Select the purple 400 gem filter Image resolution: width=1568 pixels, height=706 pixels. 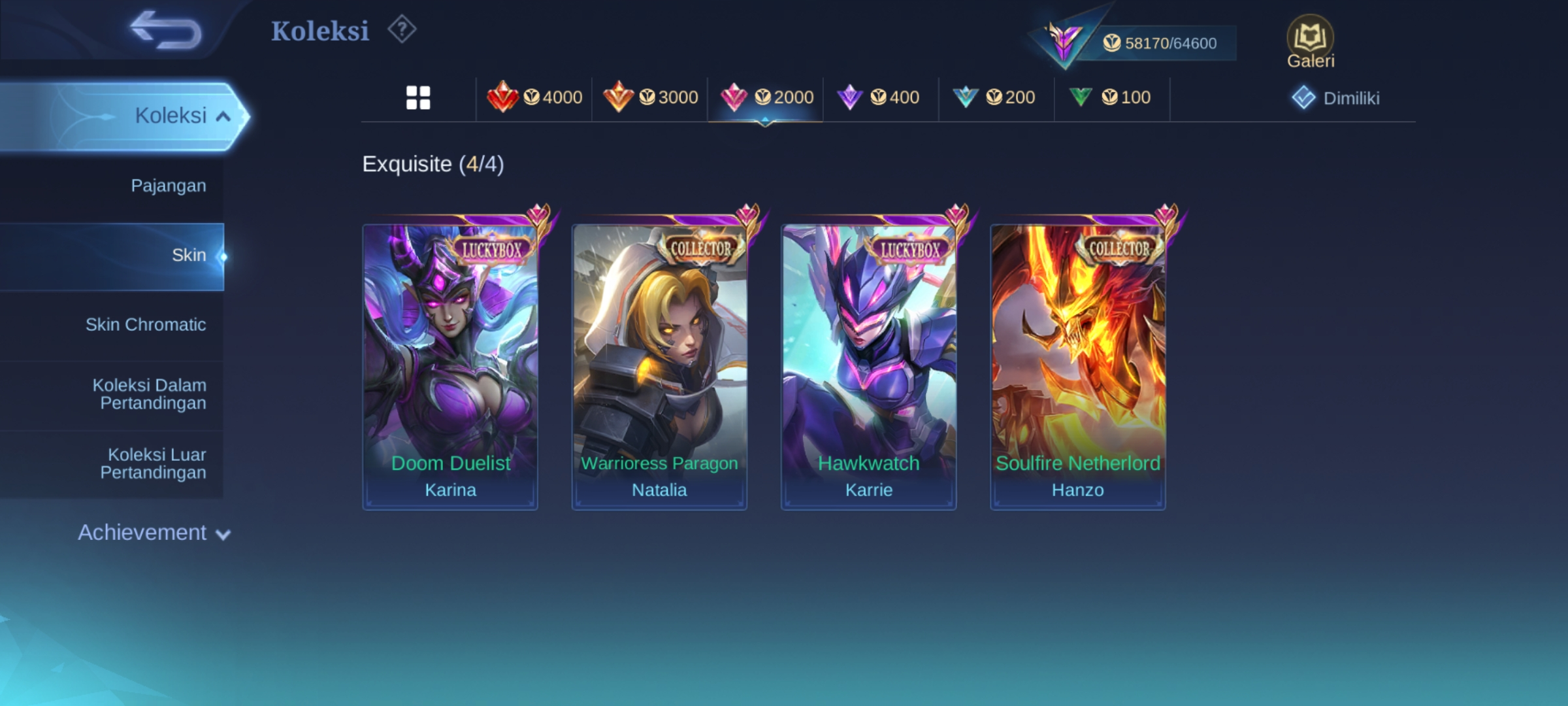pos(878,97)
